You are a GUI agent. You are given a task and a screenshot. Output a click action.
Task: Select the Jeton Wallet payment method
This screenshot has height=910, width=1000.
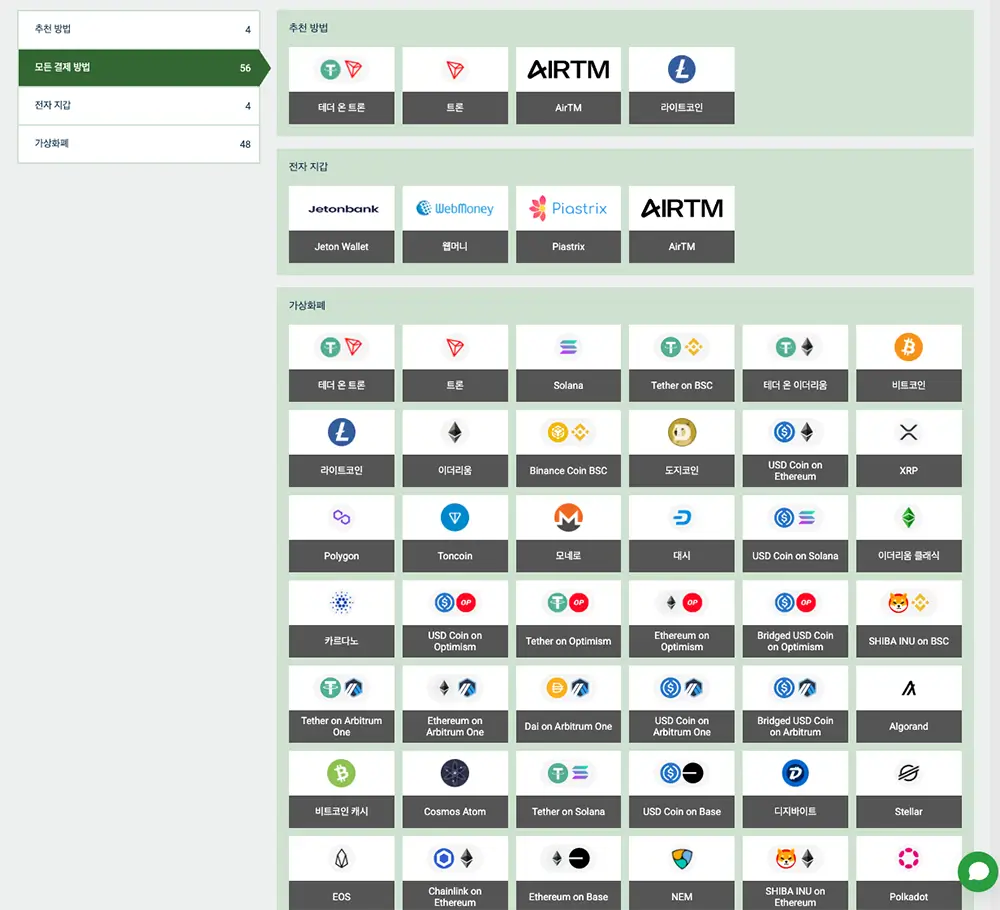pos(341,224)
